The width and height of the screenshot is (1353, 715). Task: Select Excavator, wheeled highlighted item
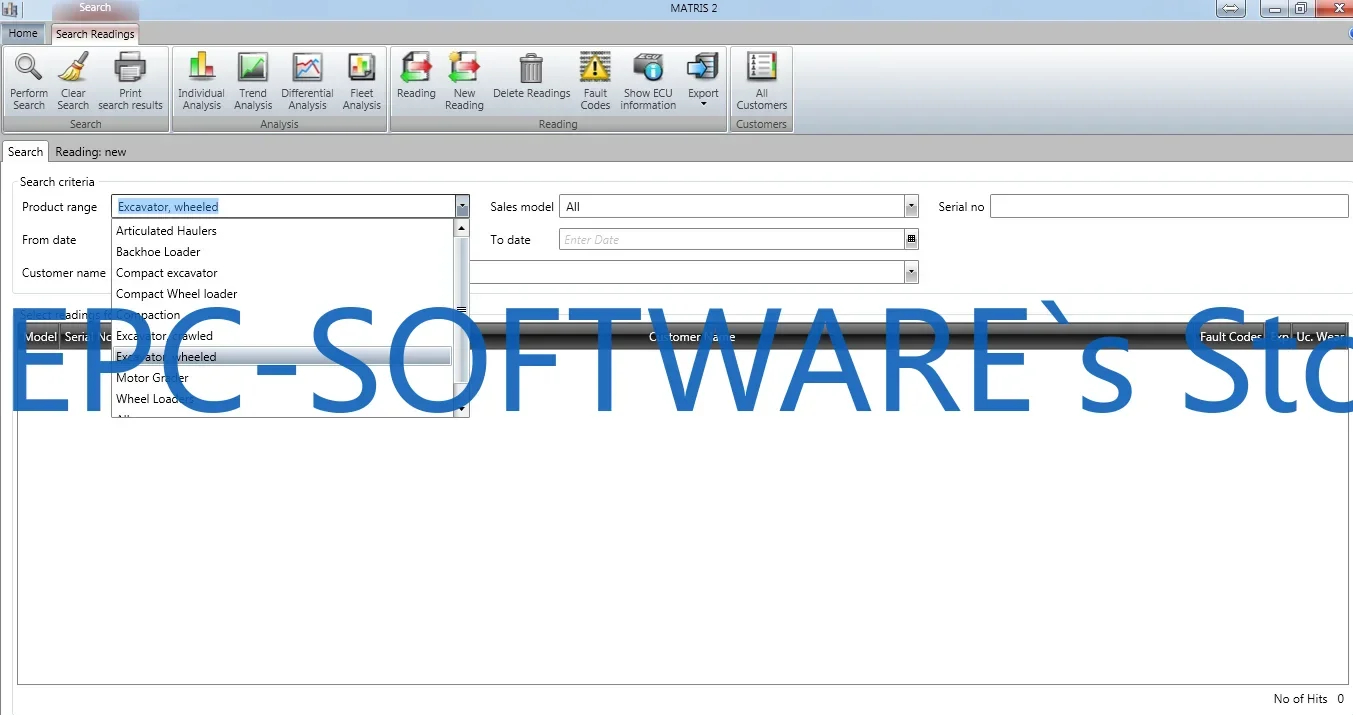click(283, 357)
